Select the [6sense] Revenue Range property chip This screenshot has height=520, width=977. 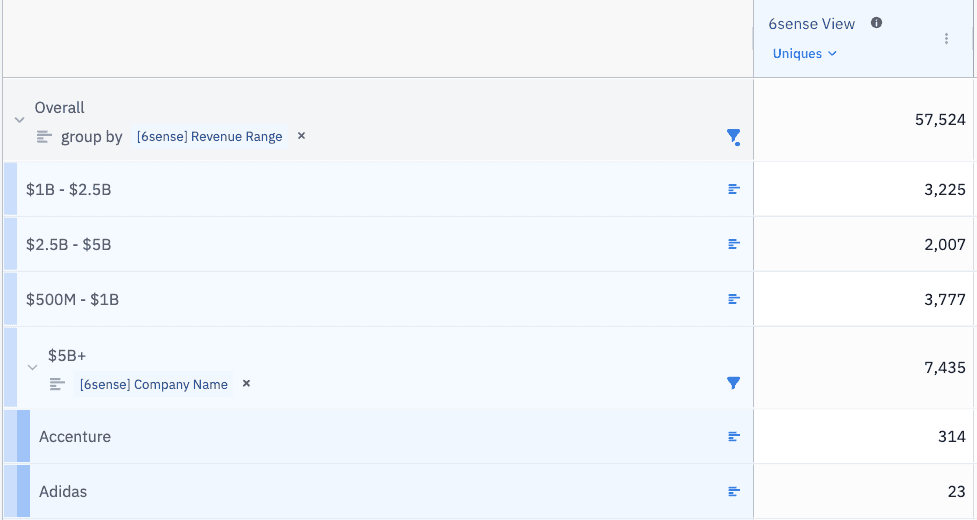tap(209, 137)
